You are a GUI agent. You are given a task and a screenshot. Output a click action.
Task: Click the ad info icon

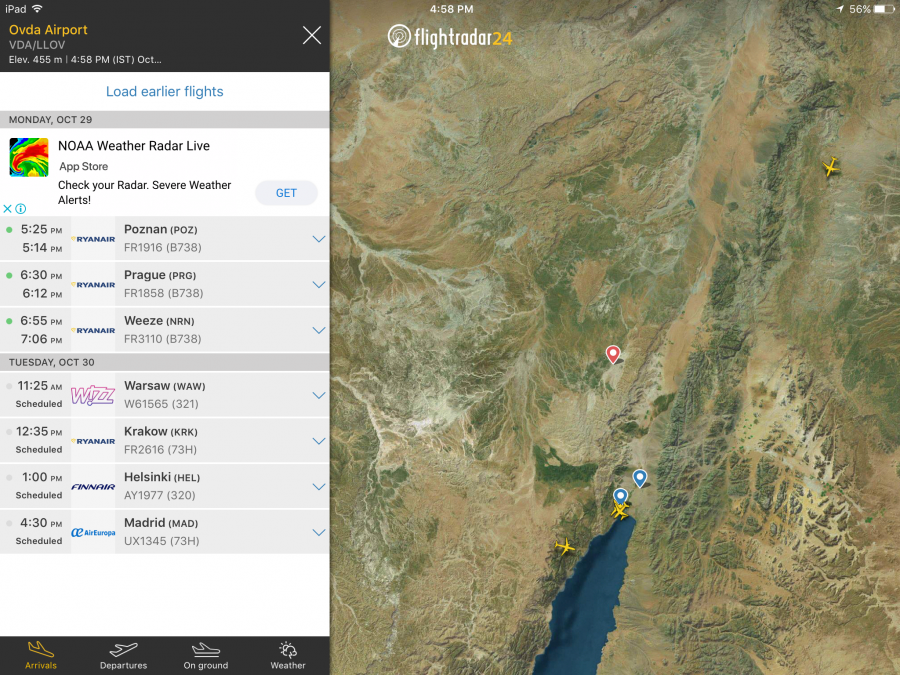click(20, 209)
